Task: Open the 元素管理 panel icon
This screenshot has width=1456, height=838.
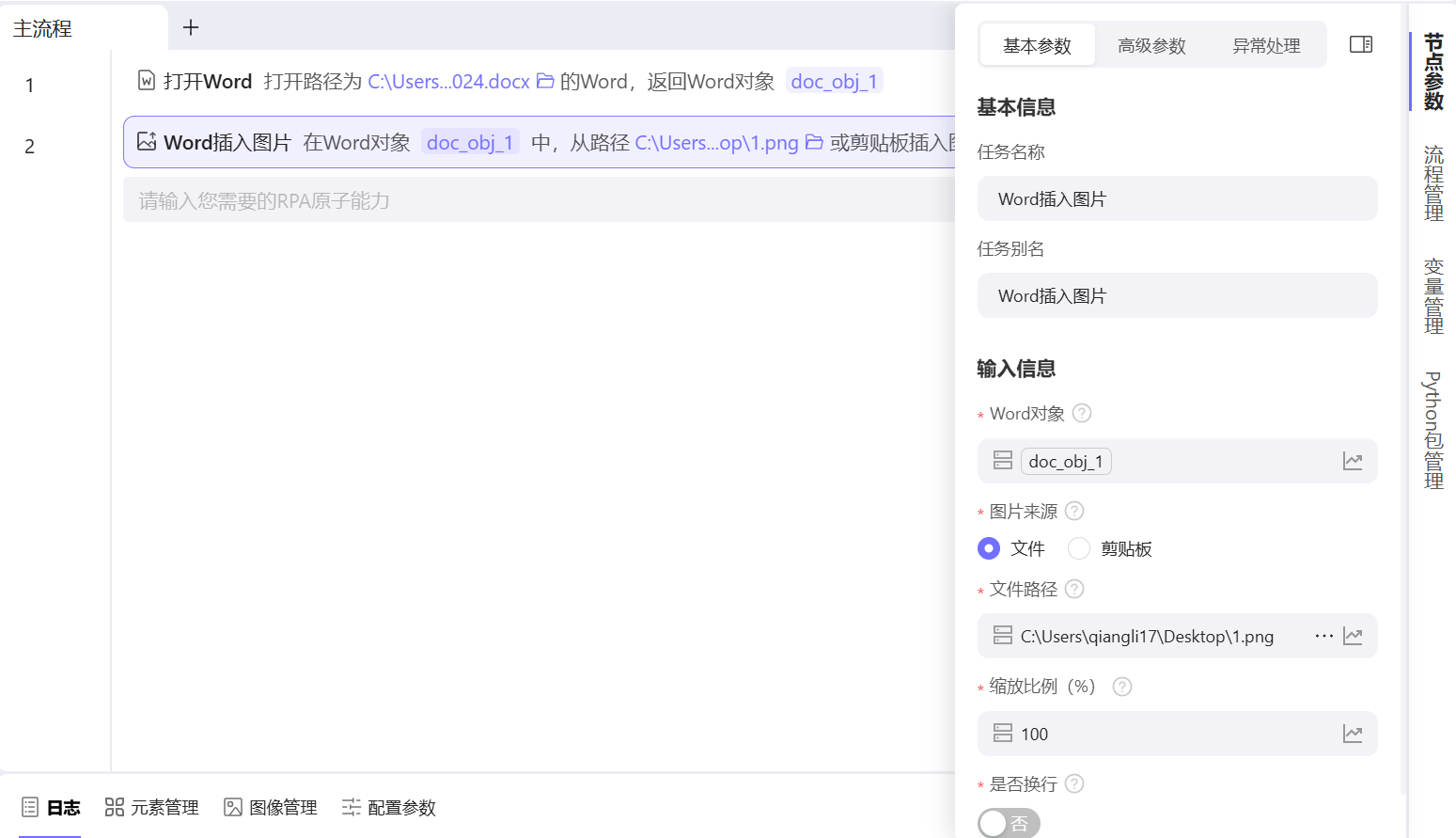Action: click(115, 807)
